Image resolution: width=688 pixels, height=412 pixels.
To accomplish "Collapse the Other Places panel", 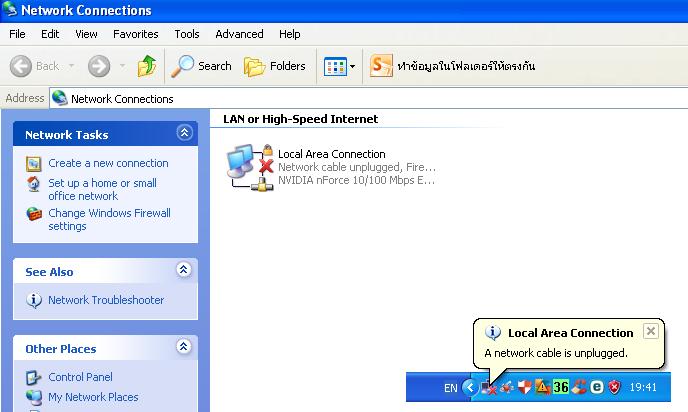I will pos(184,347).
